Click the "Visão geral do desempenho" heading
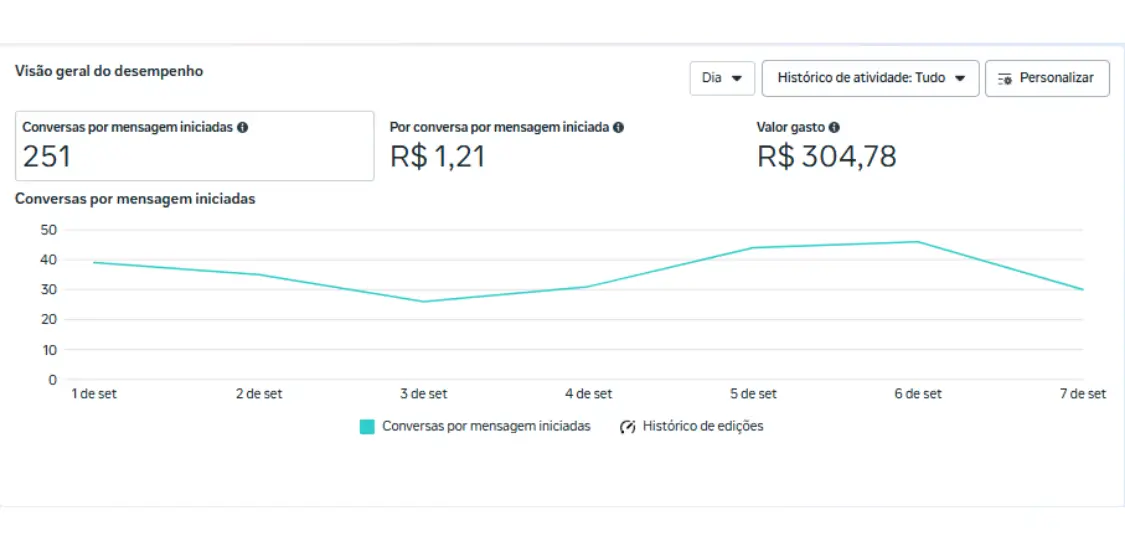Screen dimensions: 1125x550 109,71
